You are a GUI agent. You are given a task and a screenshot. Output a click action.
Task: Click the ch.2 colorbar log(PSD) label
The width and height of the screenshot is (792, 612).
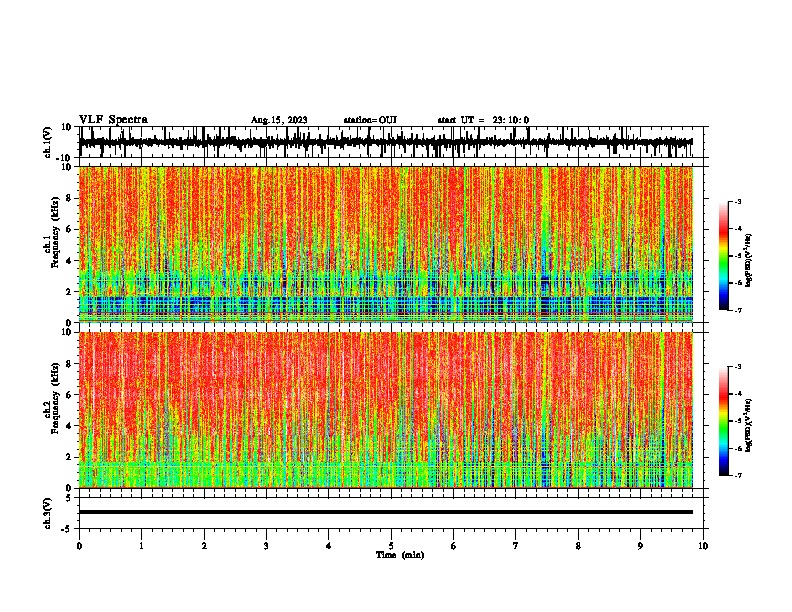click(748, 425)
